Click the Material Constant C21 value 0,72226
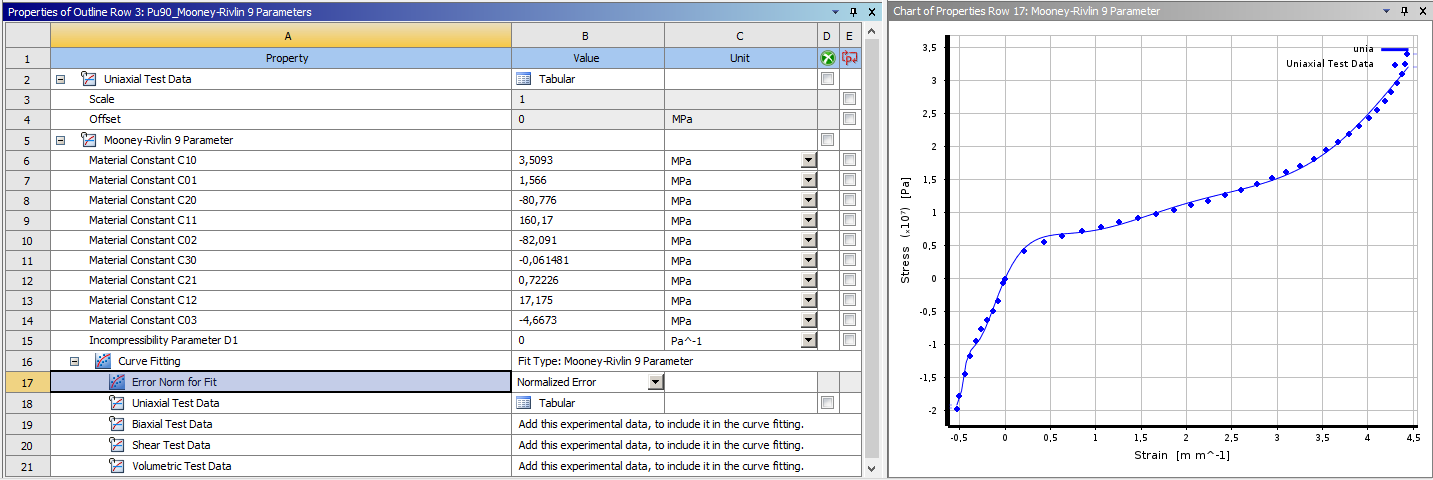 (588, 280)
